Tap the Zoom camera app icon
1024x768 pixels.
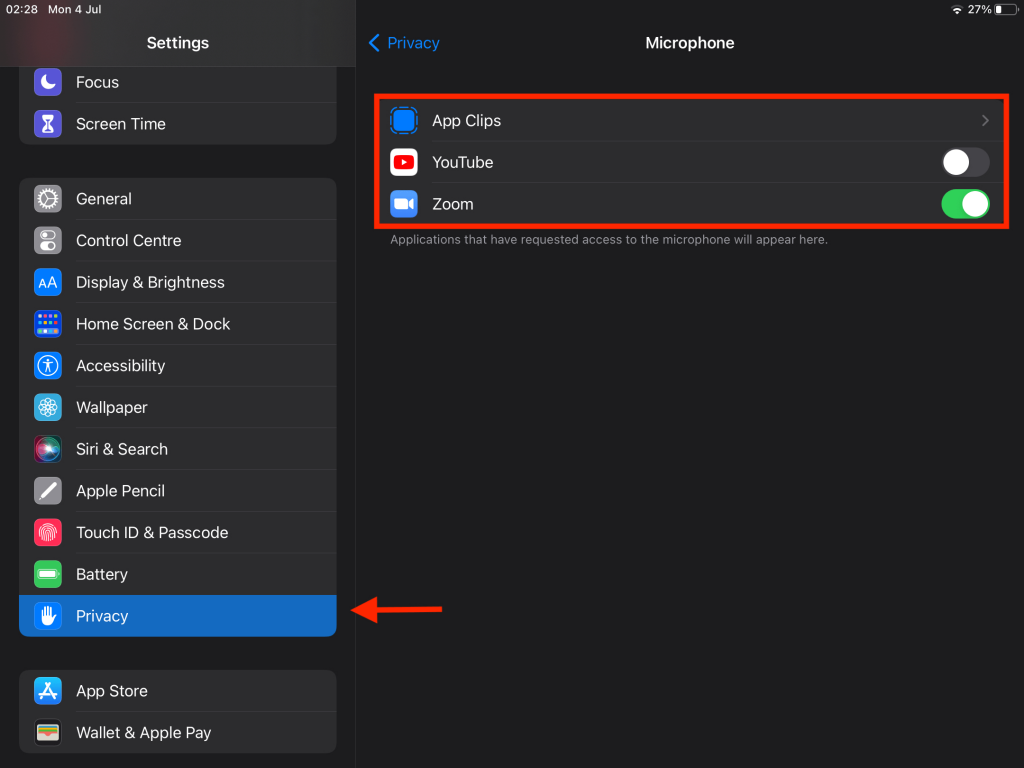(x=404, y=204)
